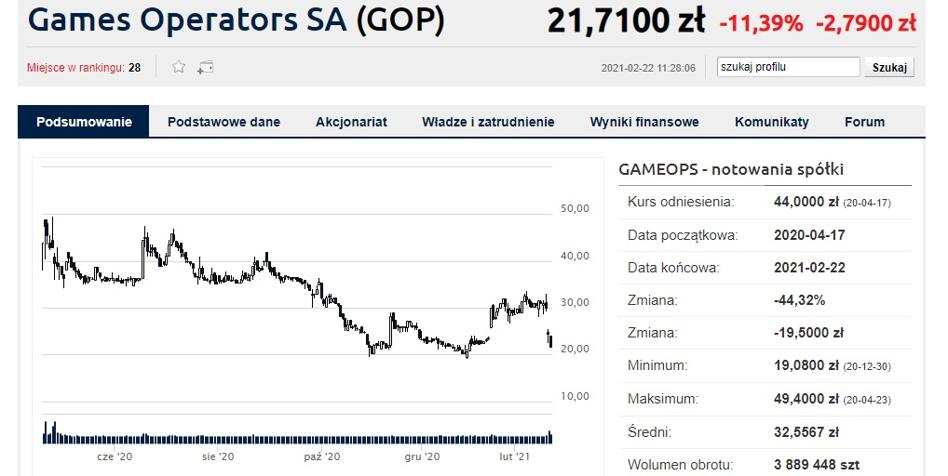Select the Wyniki finansowe tab

tap(644, 122)
